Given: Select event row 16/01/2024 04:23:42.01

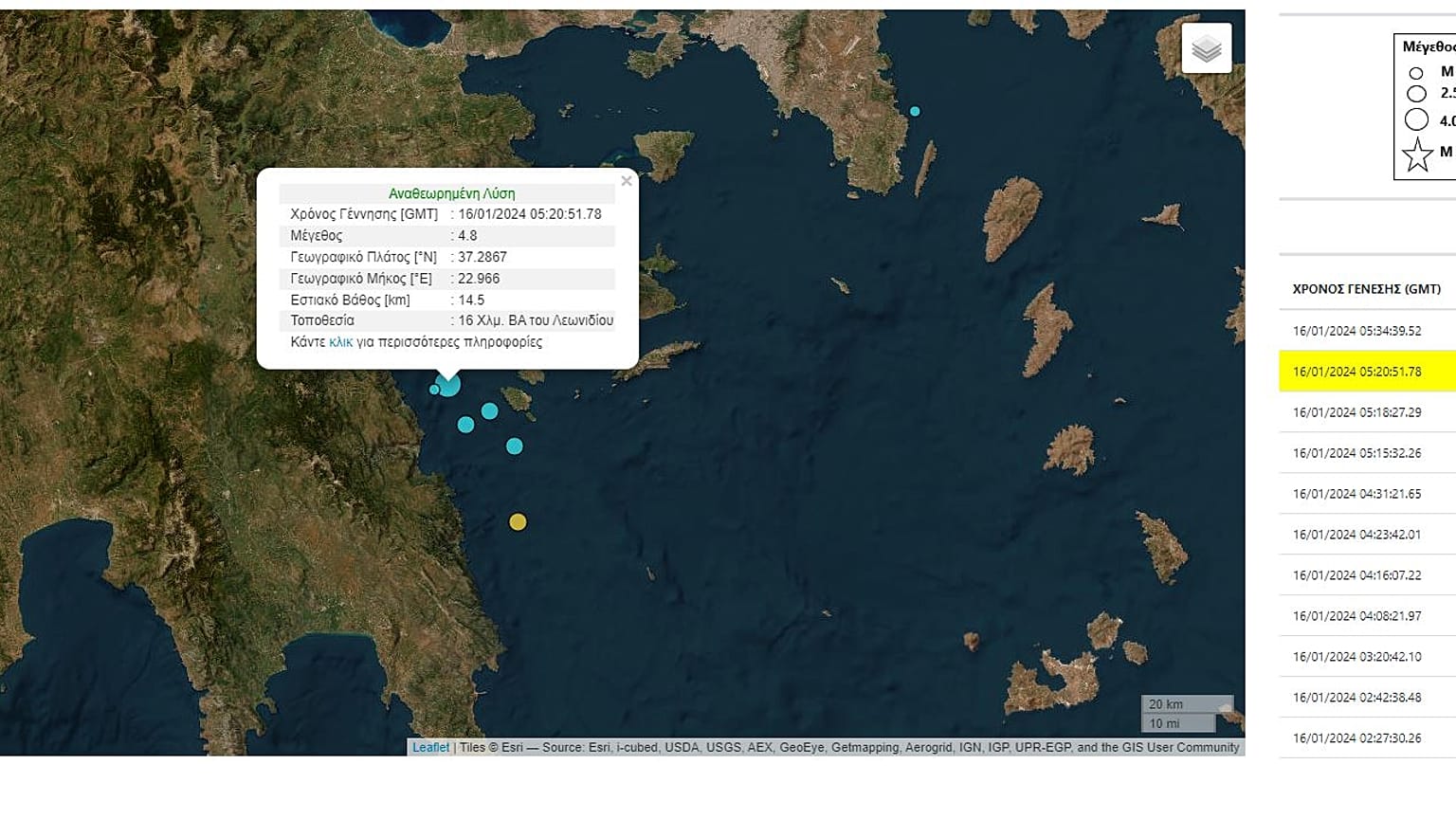Looking at the screenshot, I should [x=1367, y=535].
